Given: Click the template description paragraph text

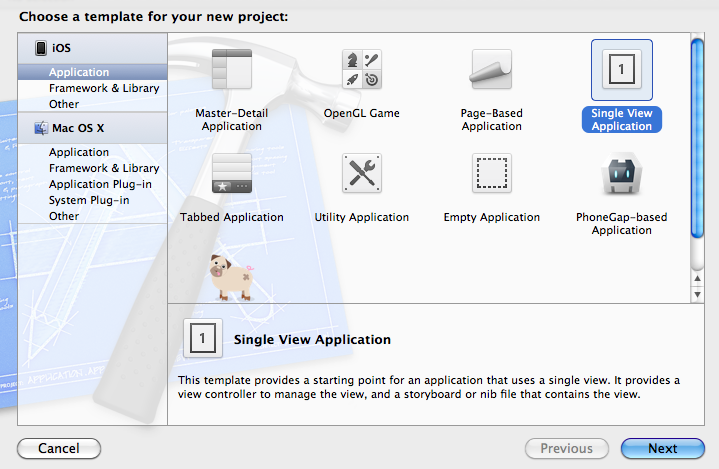Looking at the screenshot, I should click(x=429, y=387).
